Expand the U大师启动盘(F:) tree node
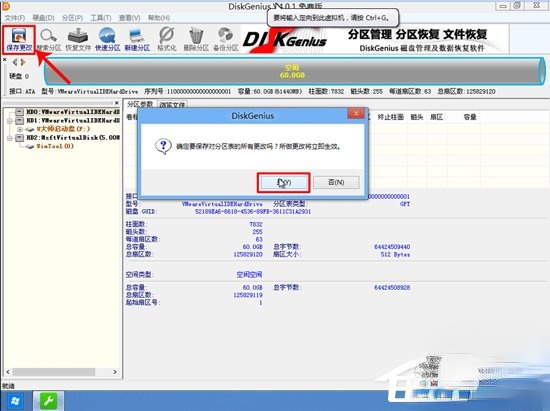Viewport: 550px width, 411px height. 20,129
